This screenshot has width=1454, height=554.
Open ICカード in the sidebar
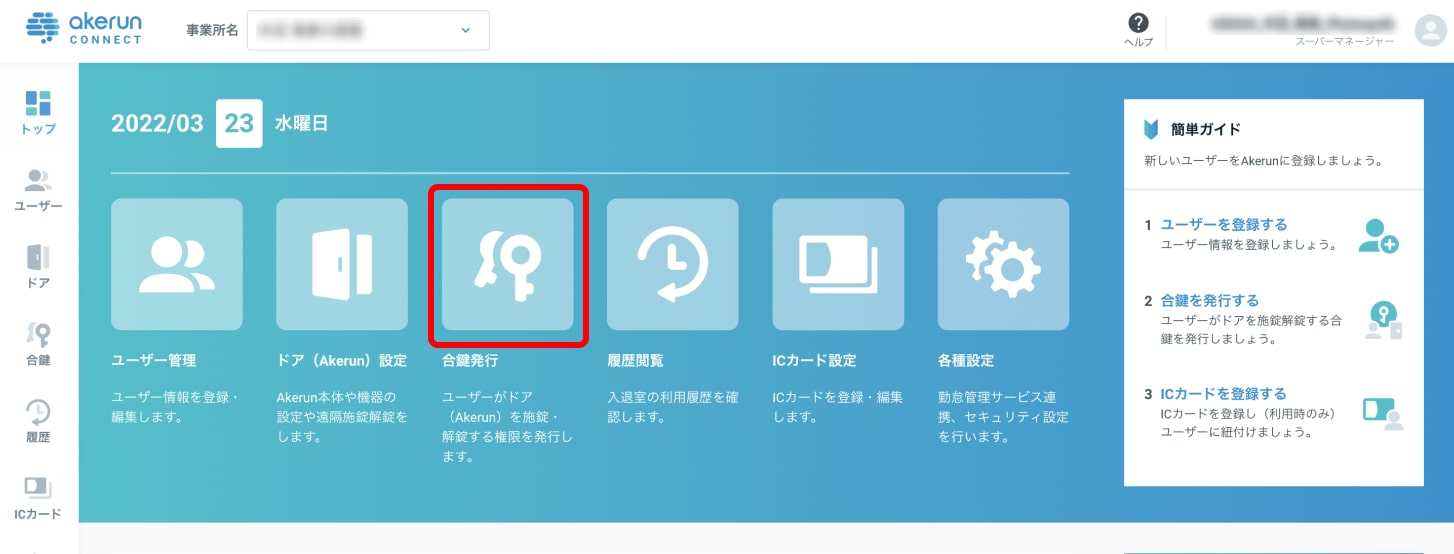pos(38,498)
